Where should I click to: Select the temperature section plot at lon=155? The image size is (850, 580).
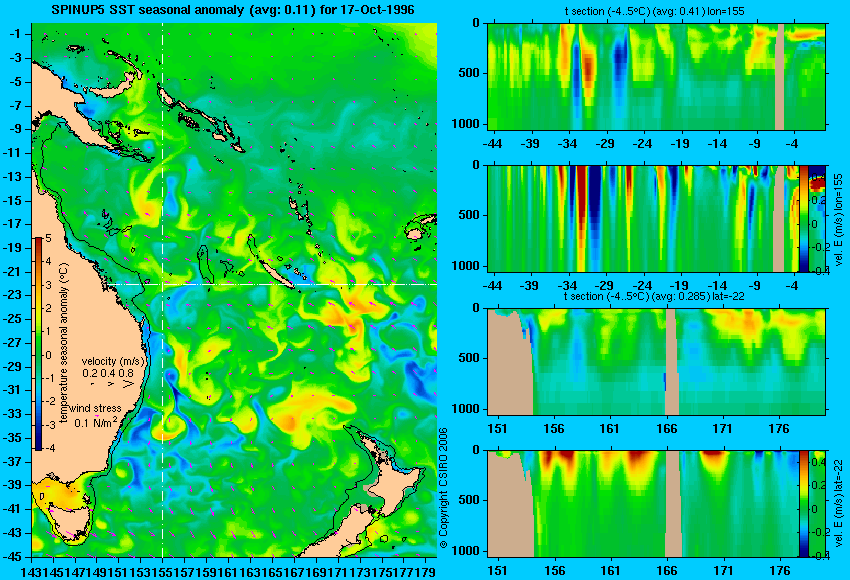tap(656, 76)
